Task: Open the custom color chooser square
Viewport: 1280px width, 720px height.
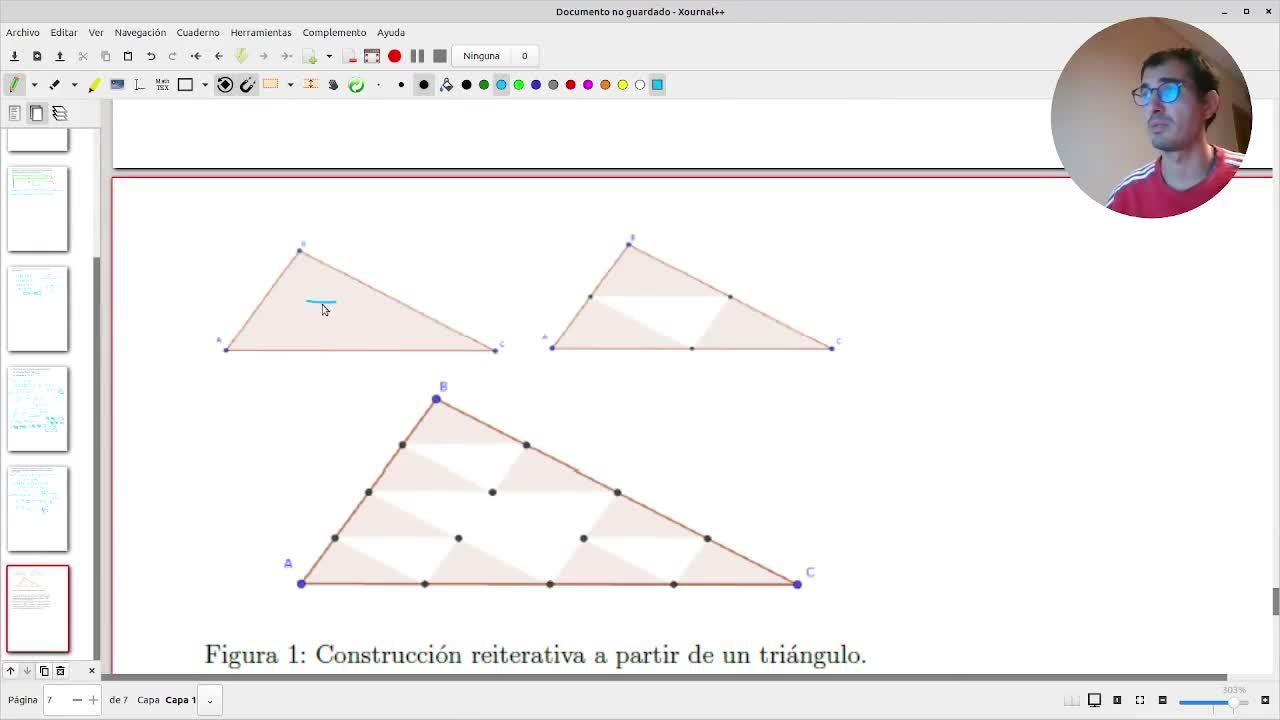Action: (x=657, y=85)
